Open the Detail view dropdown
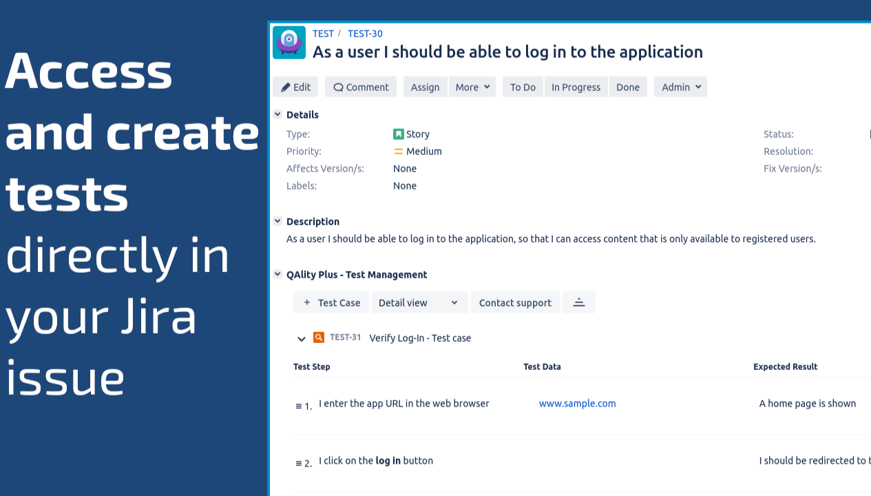The width and height of the screenshot is (871, 496). click(x=418, y=302)
